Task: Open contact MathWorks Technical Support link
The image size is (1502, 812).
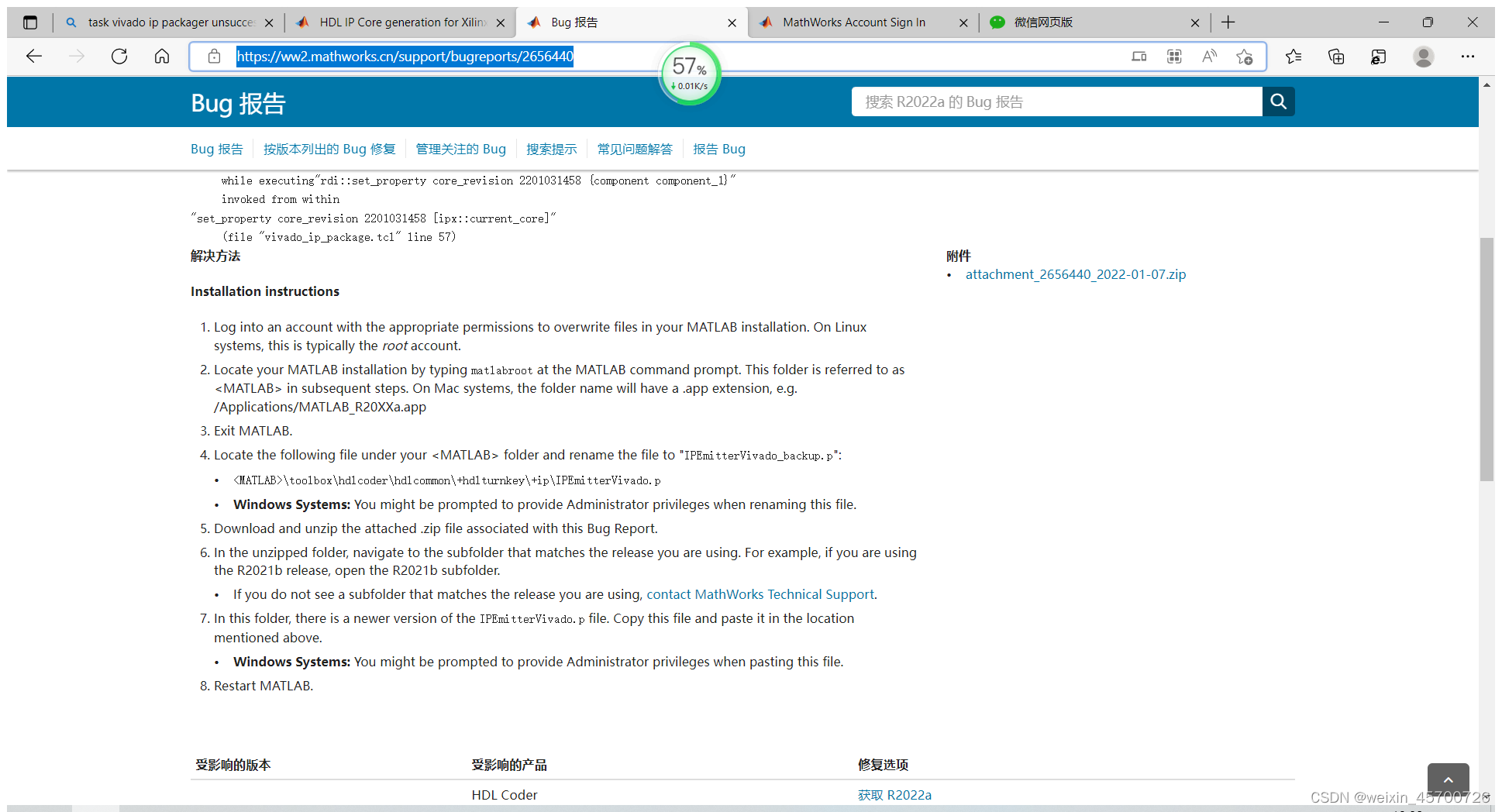Action: pos(760,594)
